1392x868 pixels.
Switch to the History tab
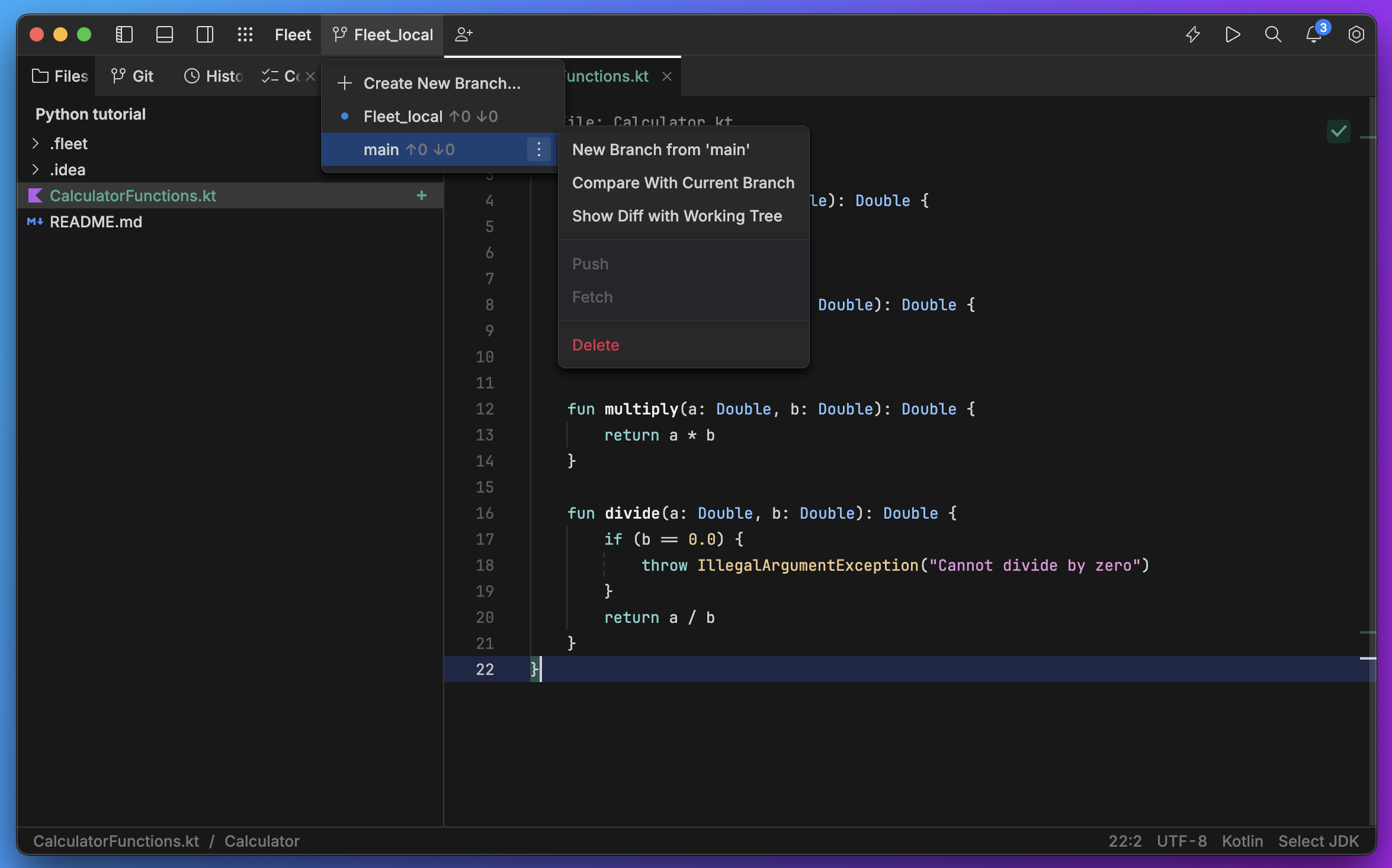pyautogui.click(x=213, y=76)
